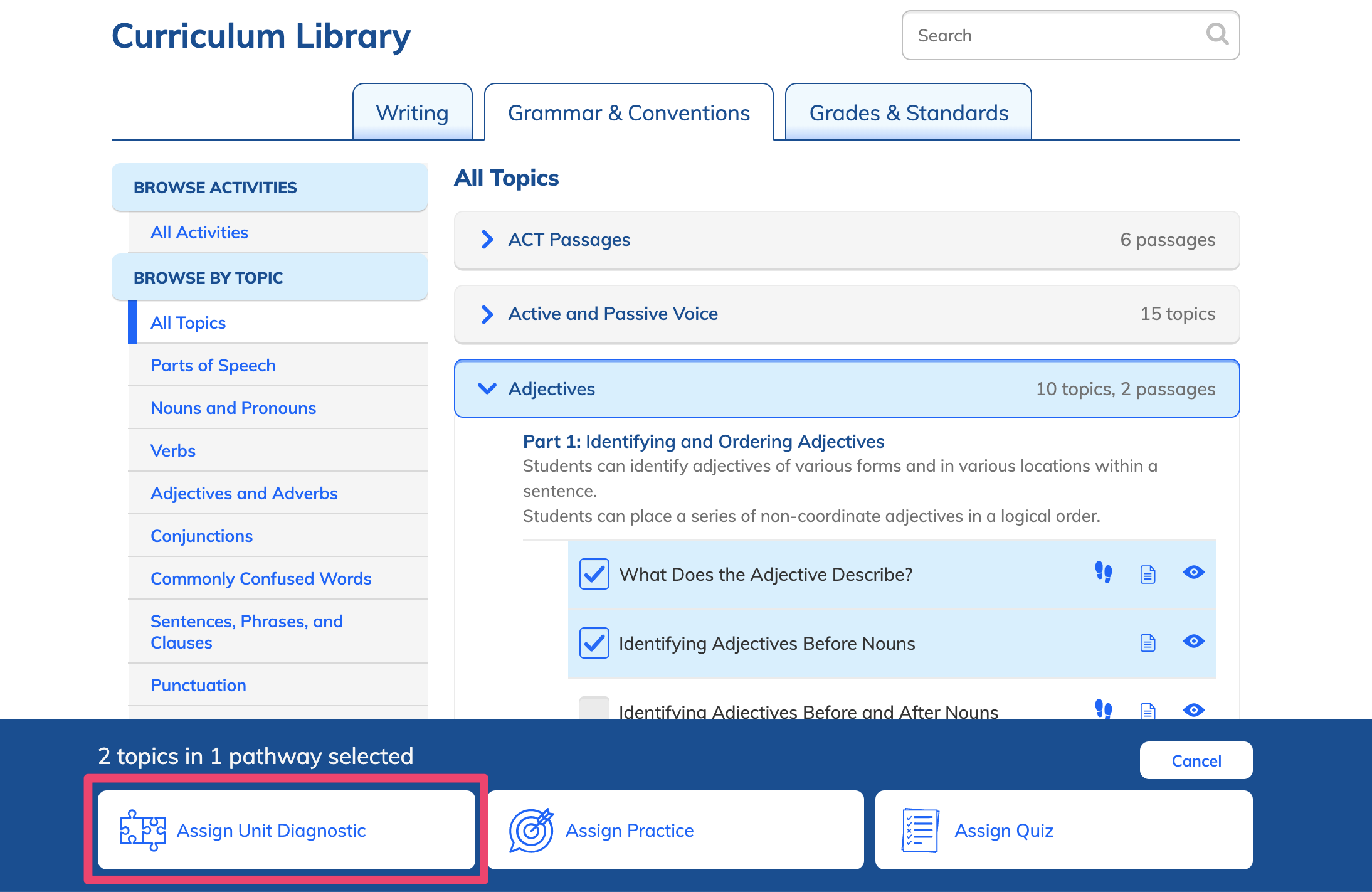The width and height of the screenshot is (1372, 892).
Task: Click Assign Quiz button
Action: point(1064,830)
